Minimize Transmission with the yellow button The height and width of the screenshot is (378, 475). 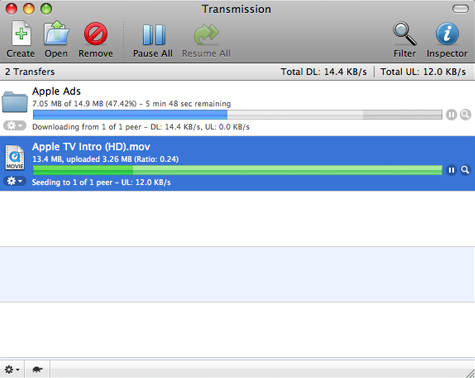[29, 9]
